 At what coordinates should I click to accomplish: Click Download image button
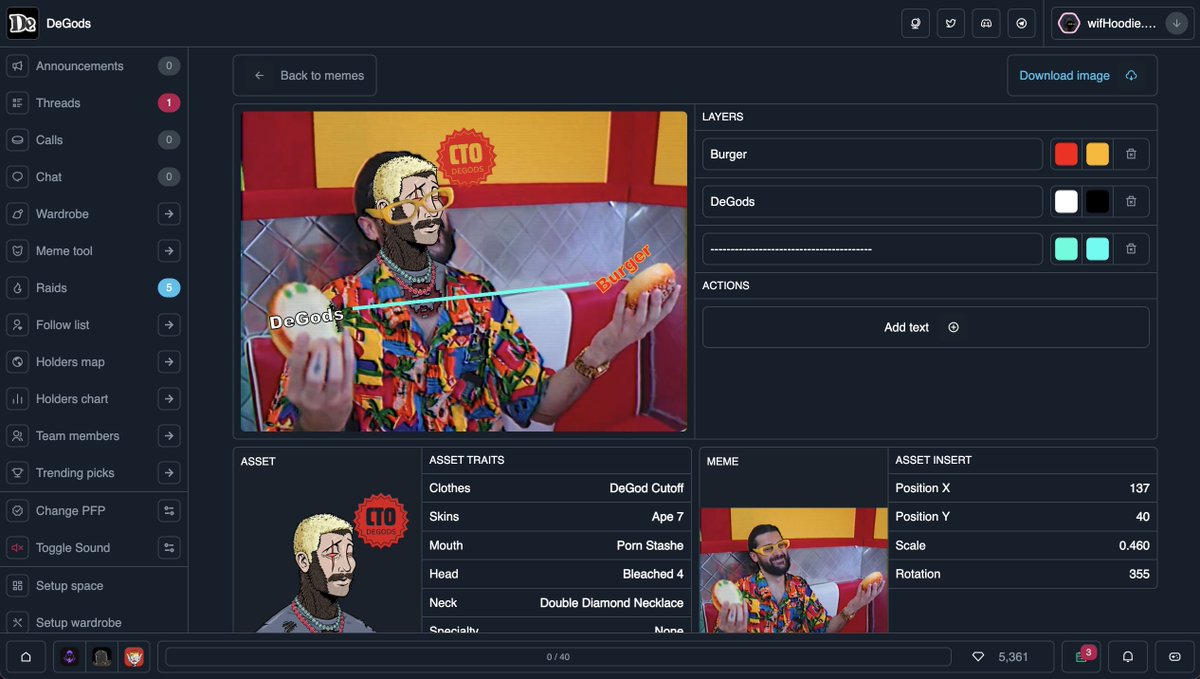(x=1082, y=75)
